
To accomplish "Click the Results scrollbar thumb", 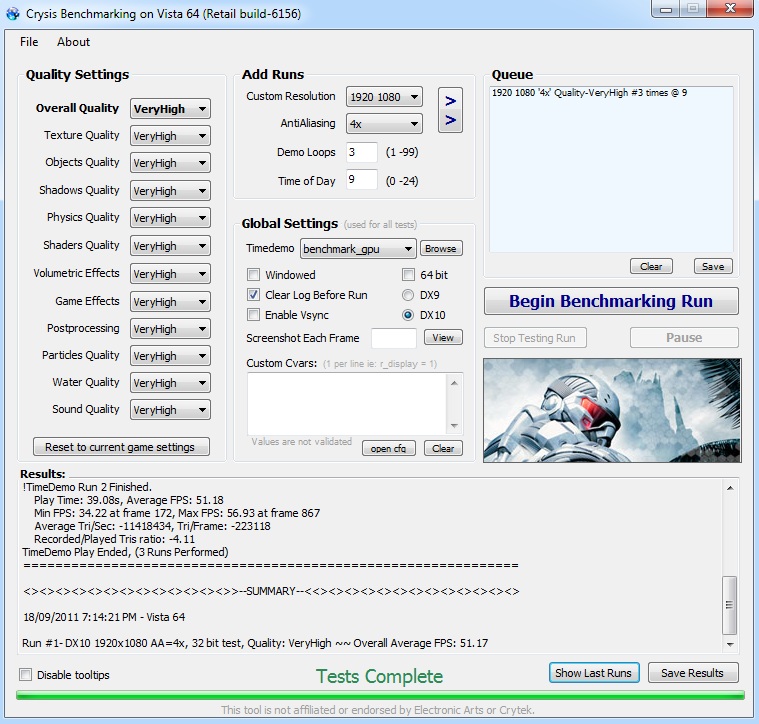I will [729, 605].
